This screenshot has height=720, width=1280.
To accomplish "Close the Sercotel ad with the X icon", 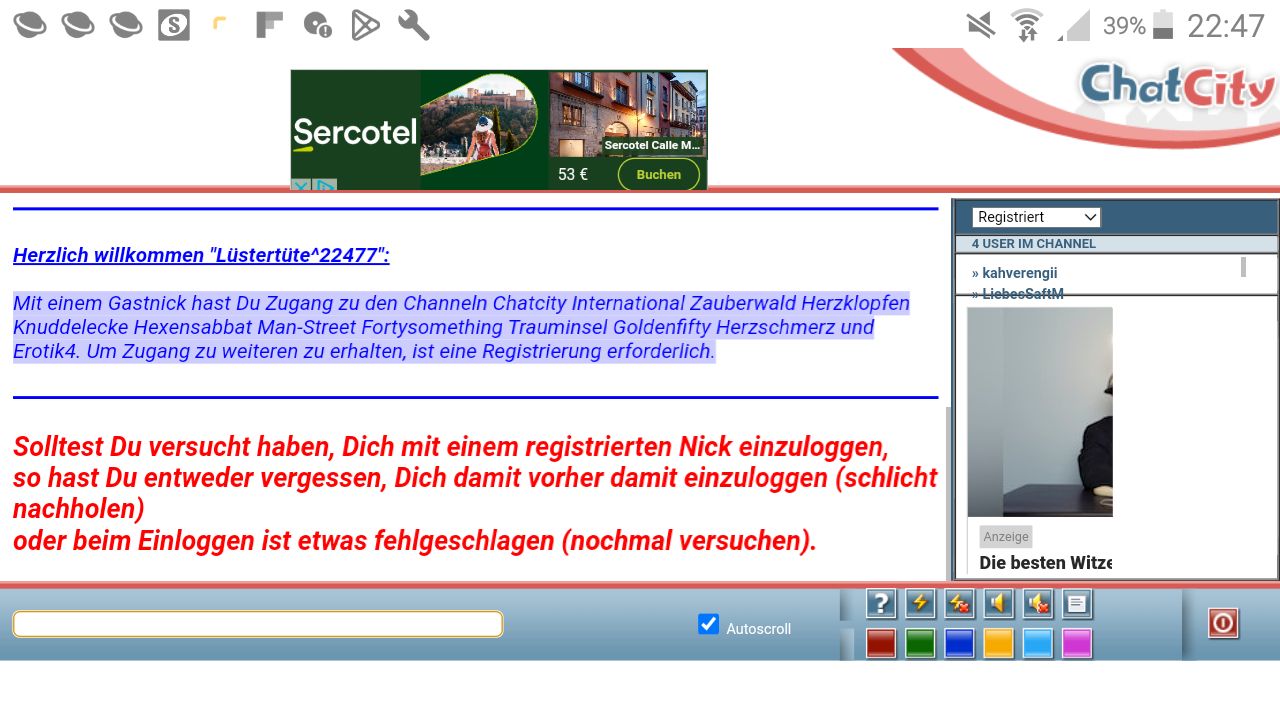I will (x=301, y=185).
